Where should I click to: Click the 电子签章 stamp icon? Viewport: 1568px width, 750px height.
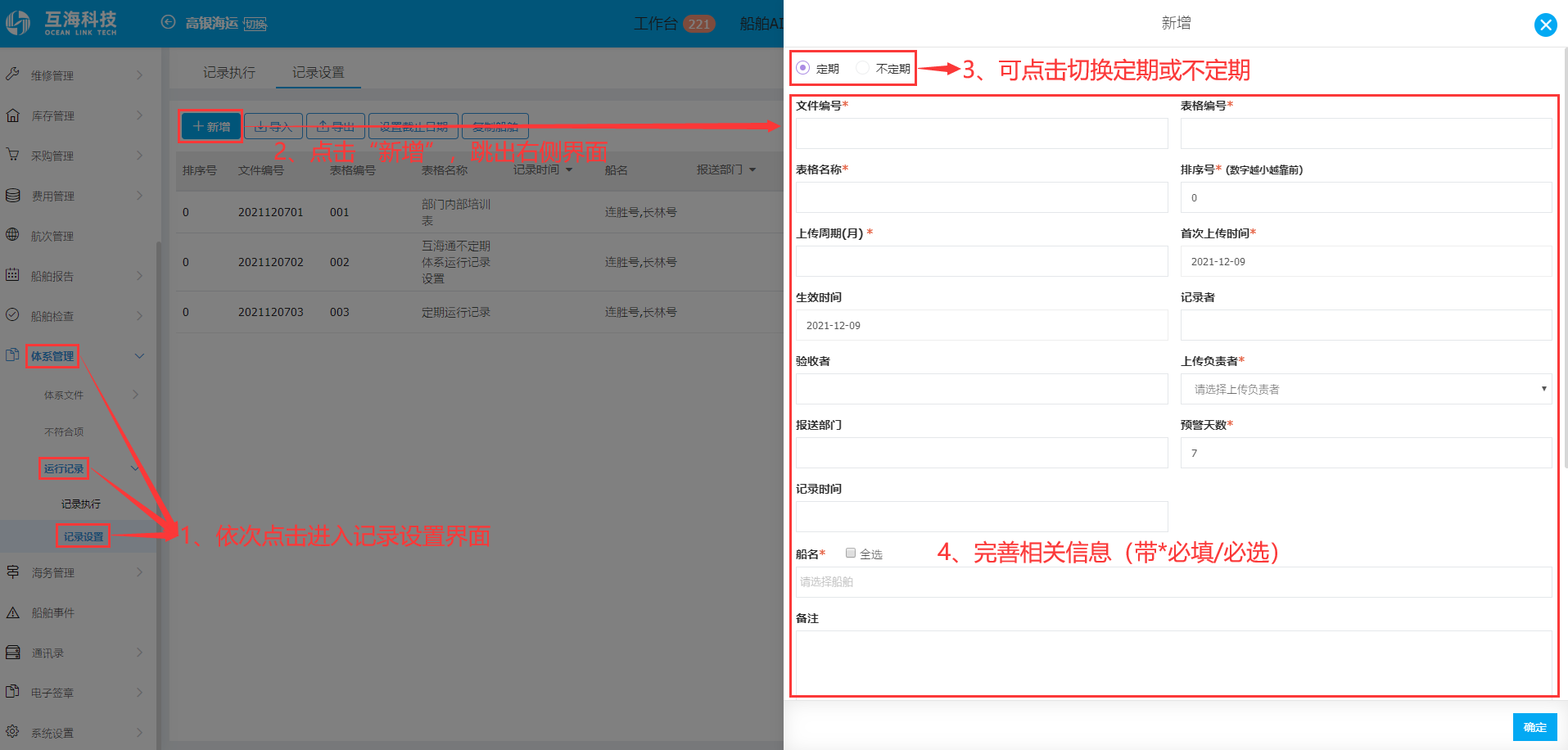[x=12, y=692]
